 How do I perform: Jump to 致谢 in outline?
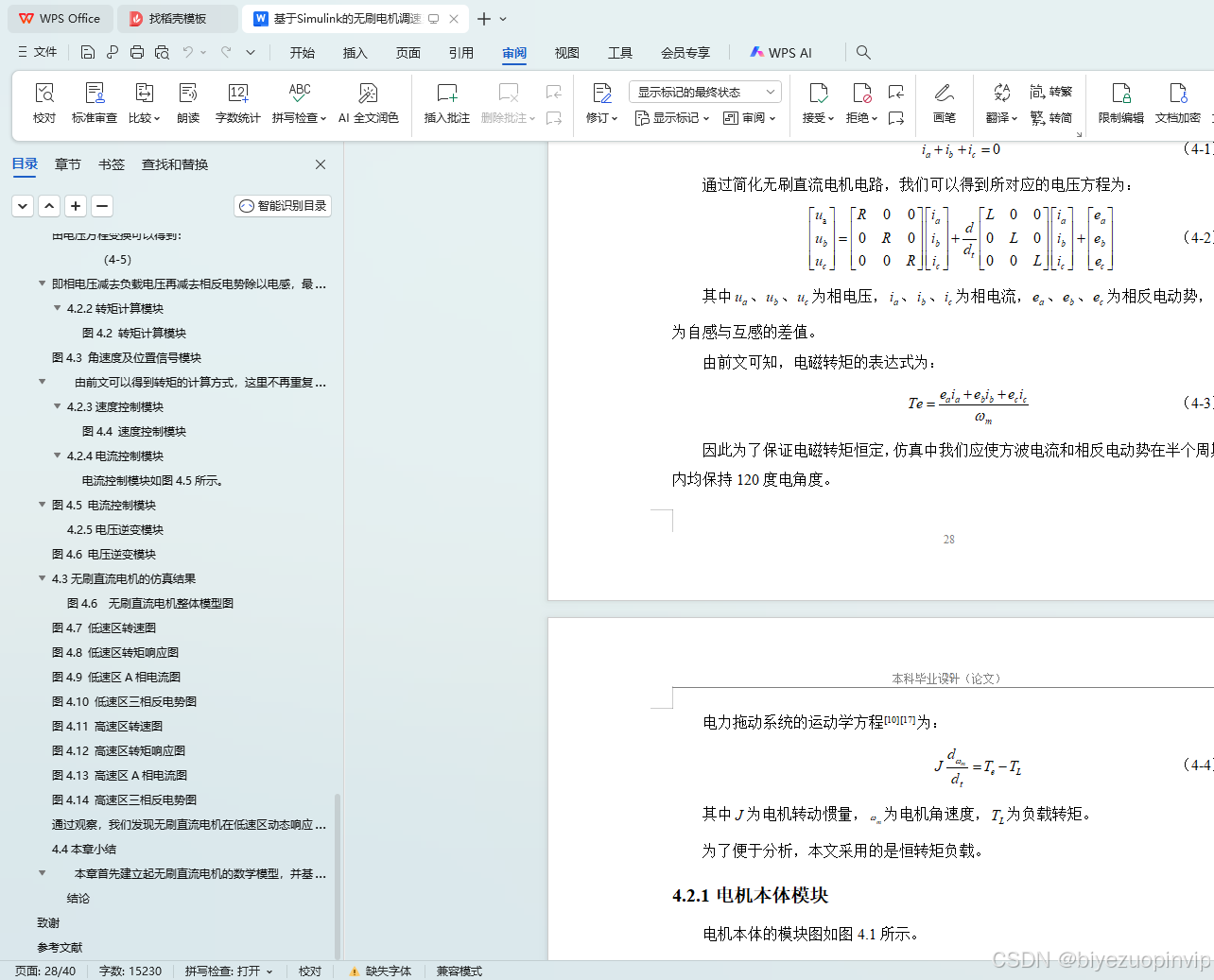click(48, 922)
